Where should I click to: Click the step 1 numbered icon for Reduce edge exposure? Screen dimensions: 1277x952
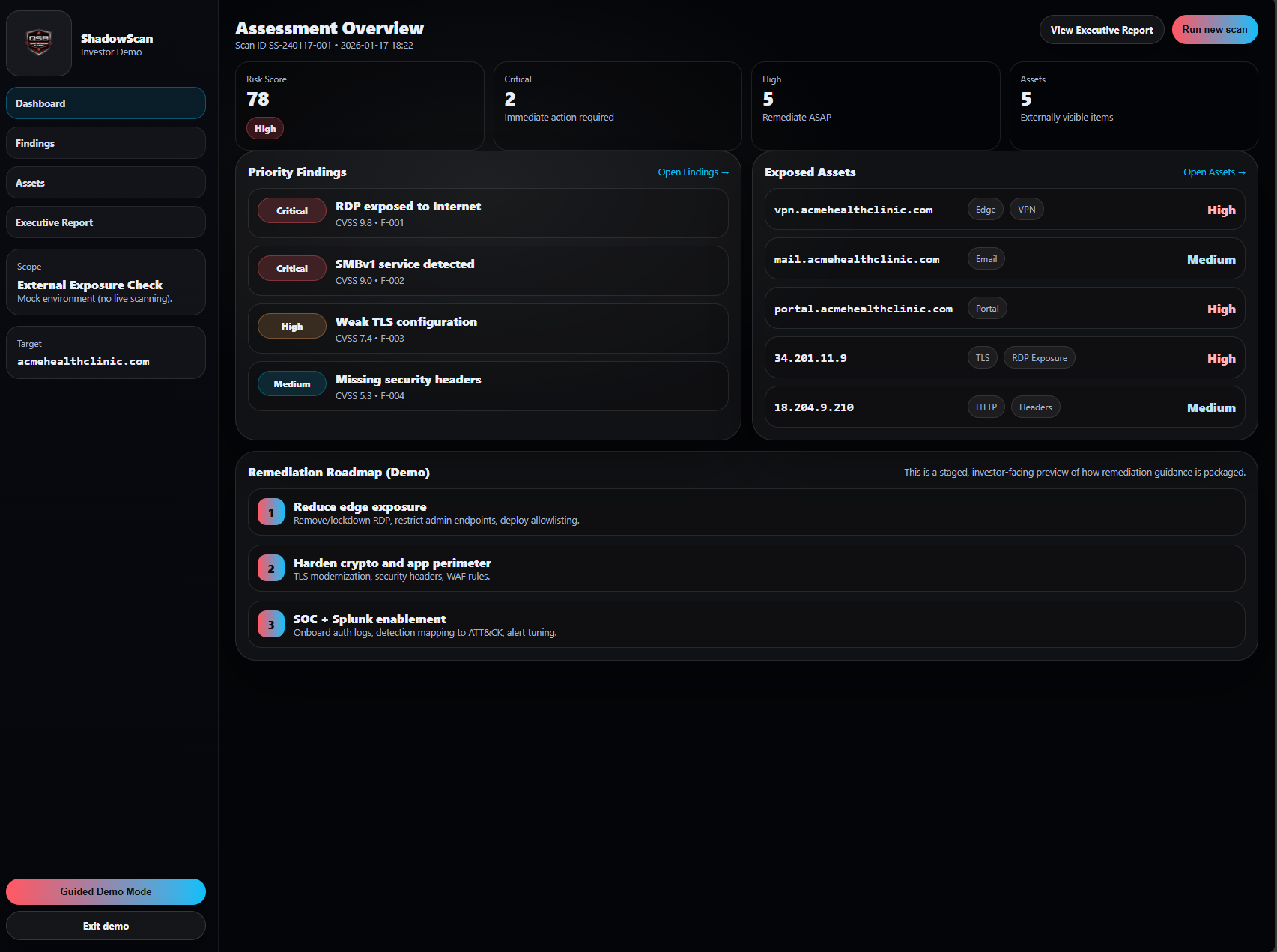tap(270, 512)
